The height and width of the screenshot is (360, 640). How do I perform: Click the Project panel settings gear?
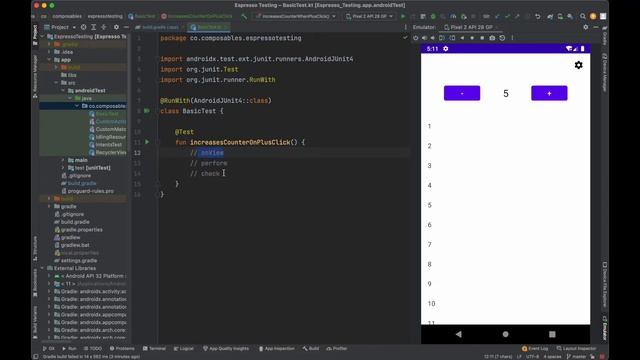tap(116, 27)
